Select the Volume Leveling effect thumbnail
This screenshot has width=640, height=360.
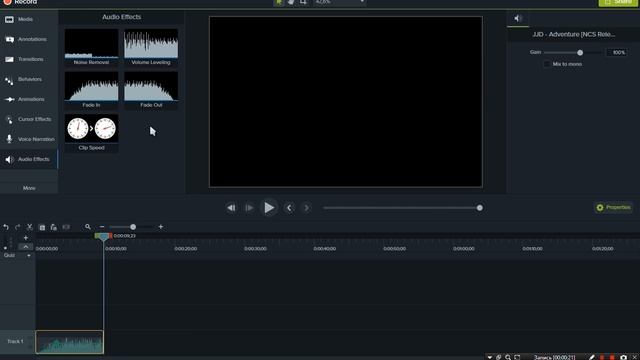click(x=151, y=47)
